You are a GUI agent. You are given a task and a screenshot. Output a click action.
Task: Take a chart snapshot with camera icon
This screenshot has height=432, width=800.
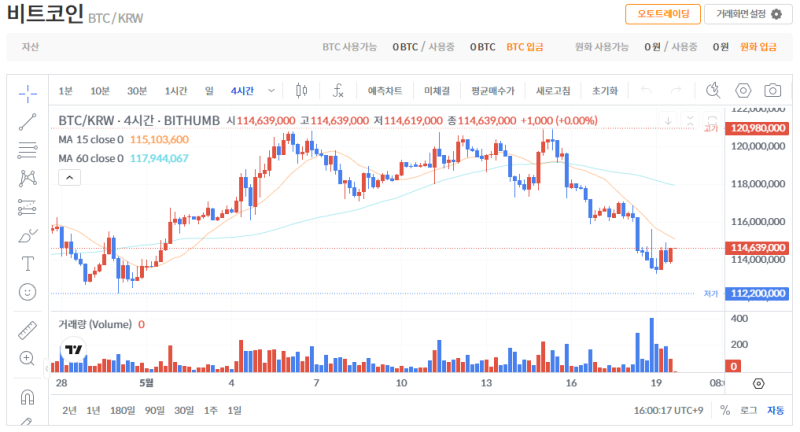772,90
